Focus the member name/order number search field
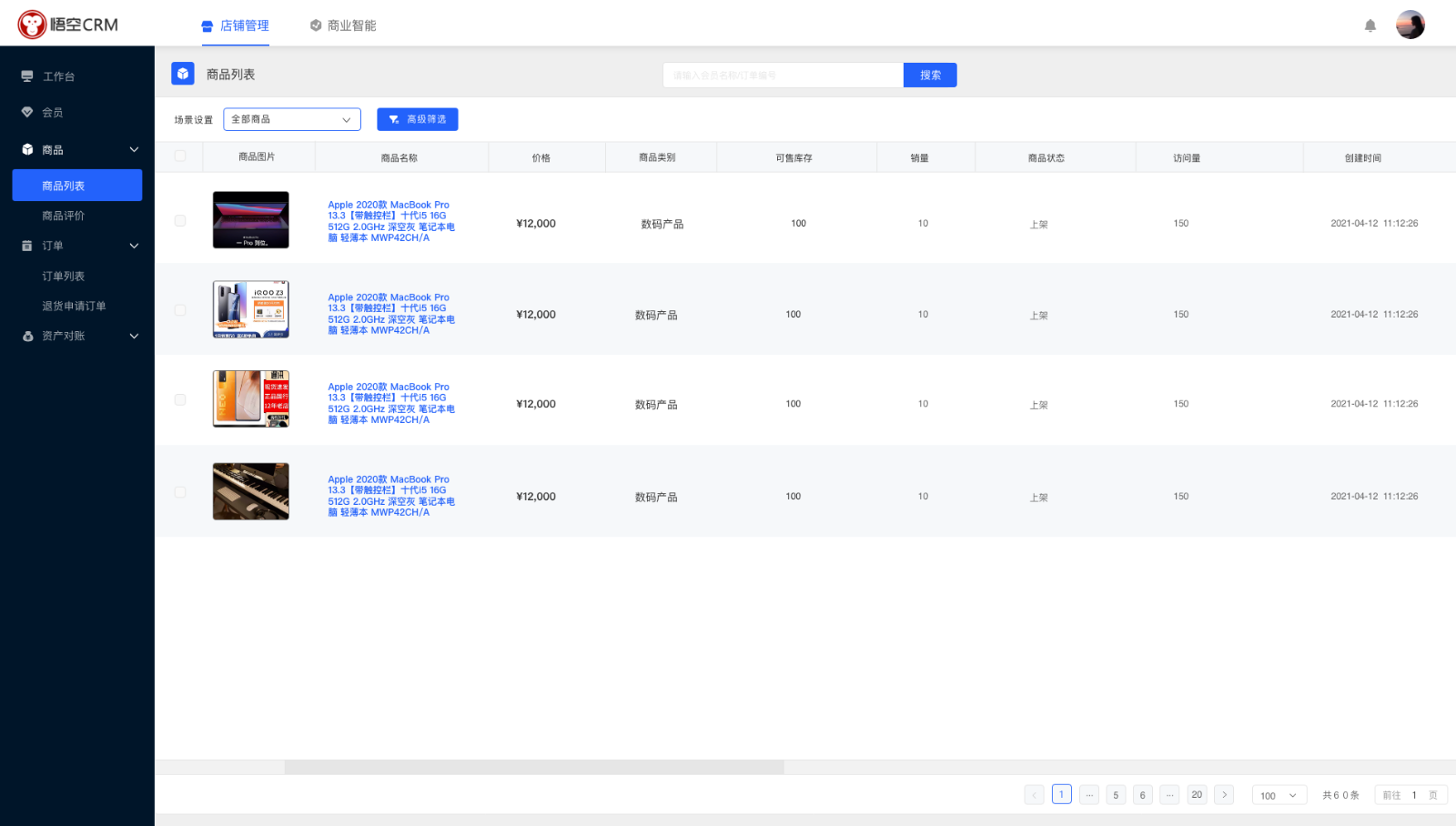Screen dimensions: 1456x826 click(x=783, y=75)
